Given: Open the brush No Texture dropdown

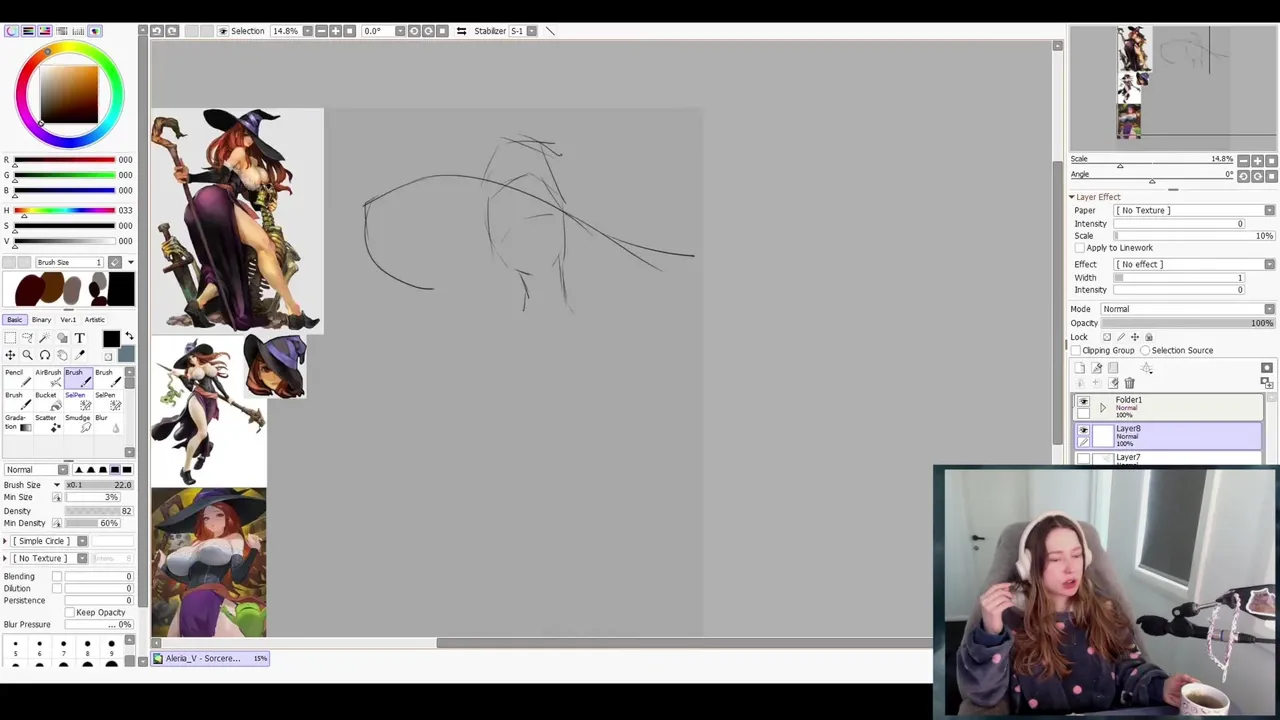Looking at the screenshot, I should [50, 559].
